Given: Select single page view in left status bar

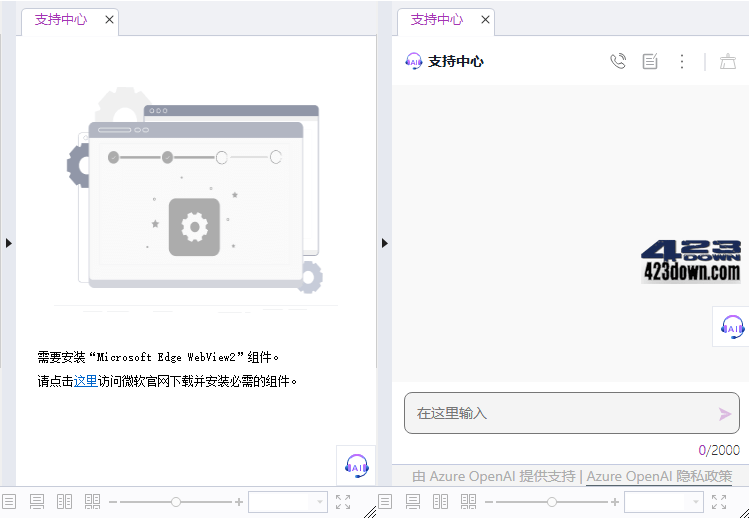Looking at the screenshot, I should coord(9,502).
